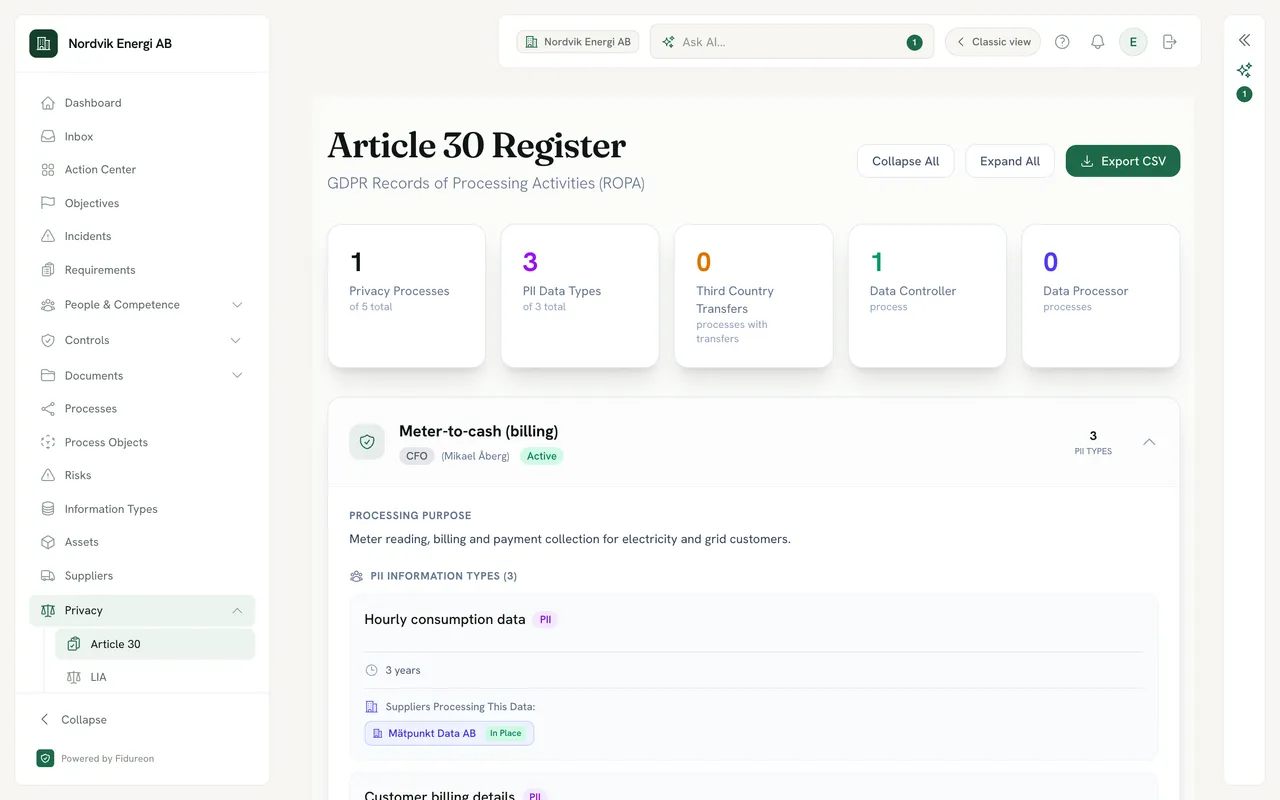
Task: Open the Inbox sidebar item
Action: click(142, 136)
